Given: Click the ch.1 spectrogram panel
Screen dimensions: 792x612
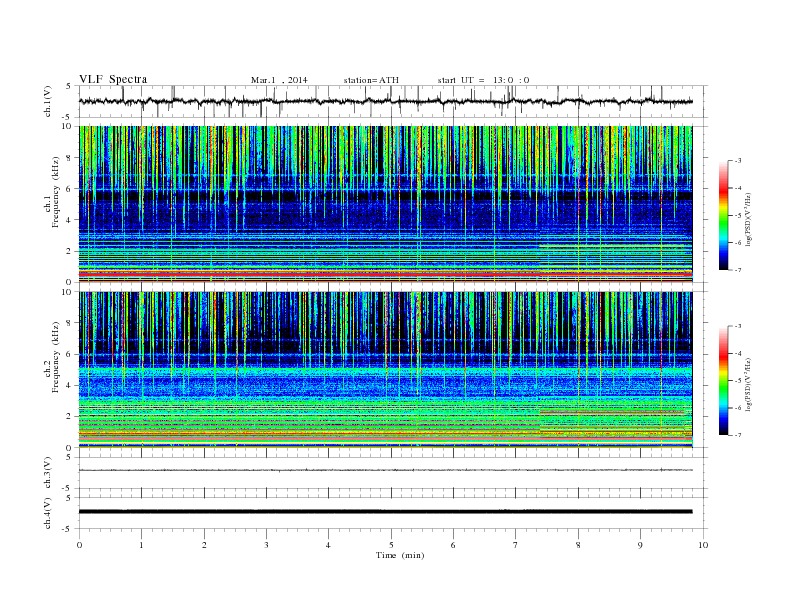Looking at the screenshot, I should tap(385, 204).
